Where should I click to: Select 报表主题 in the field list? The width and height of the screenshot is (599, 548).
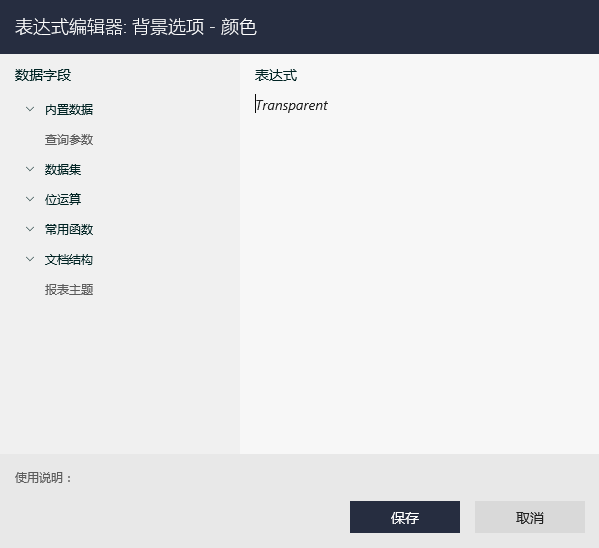pyautogui.click(x=69, y=289)
